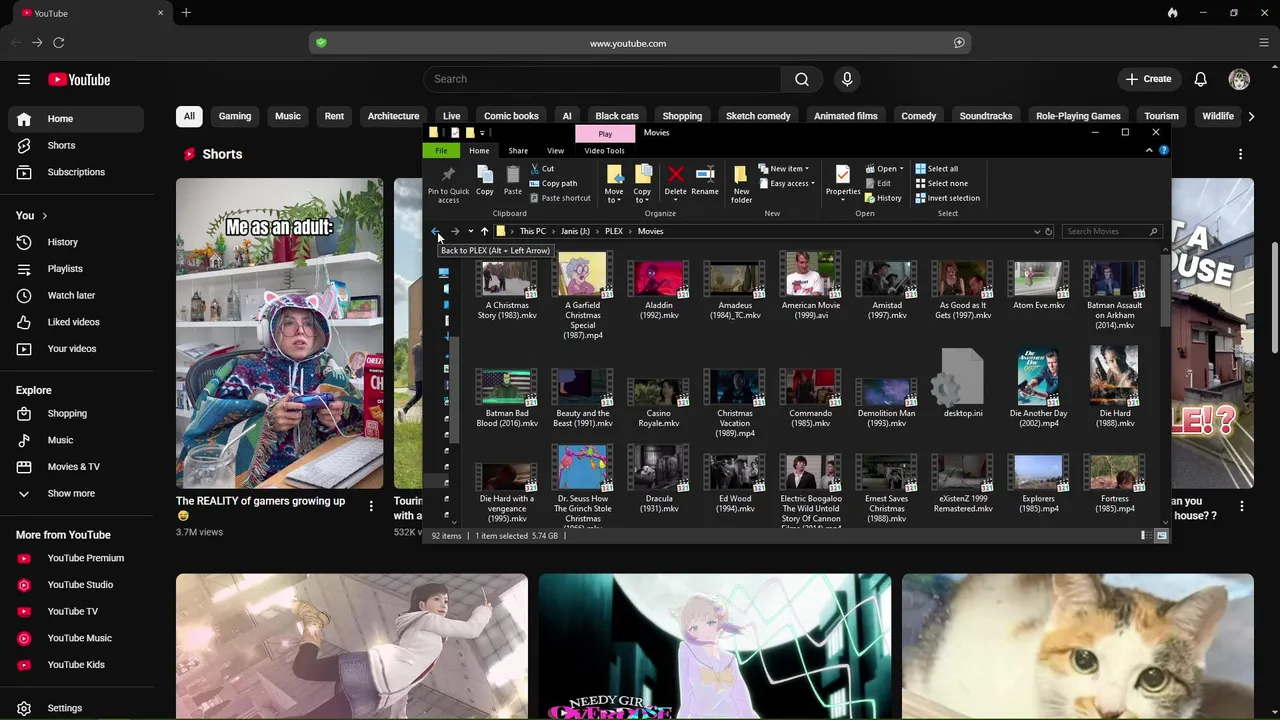Viewport: 1280px width, 720px height.
Task: Click PLEX in address breadcrumb
Action: click(613, 231)
